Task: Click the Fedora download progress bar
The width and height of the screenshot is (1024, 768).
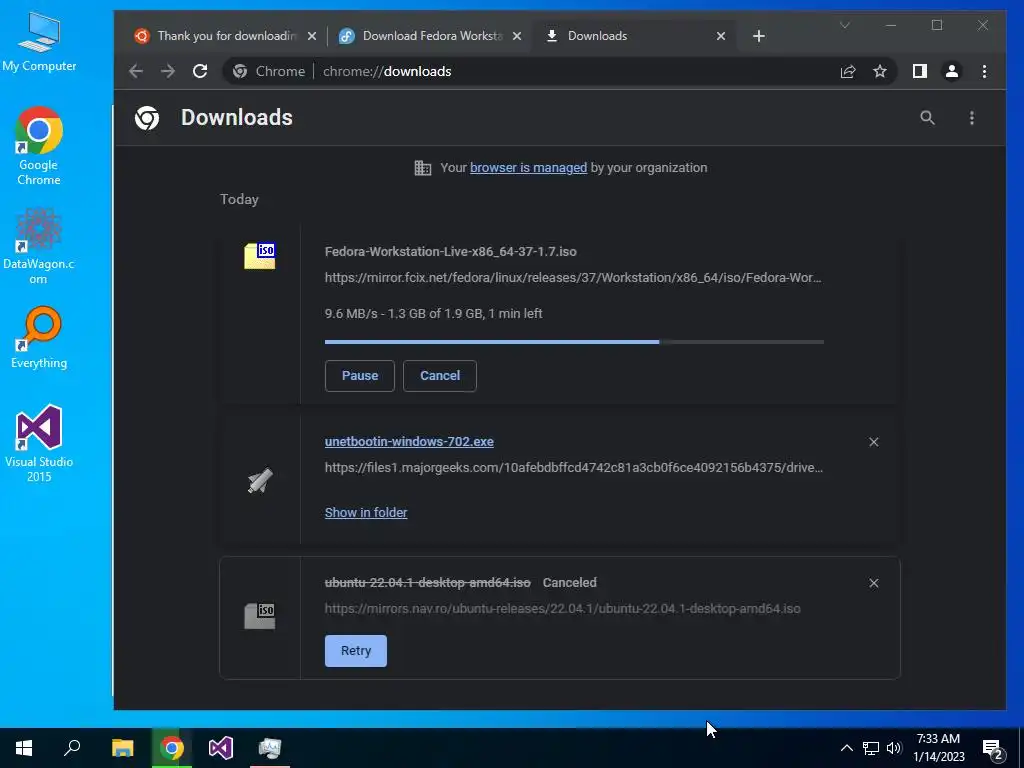Action: pyautogui.click(x=574, y=342)
